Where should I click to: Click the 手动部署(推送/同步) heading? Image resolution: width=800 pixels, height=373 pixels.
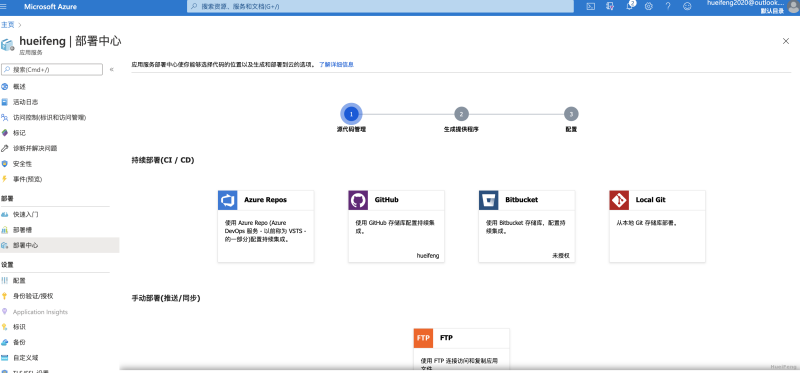[166, 298]
